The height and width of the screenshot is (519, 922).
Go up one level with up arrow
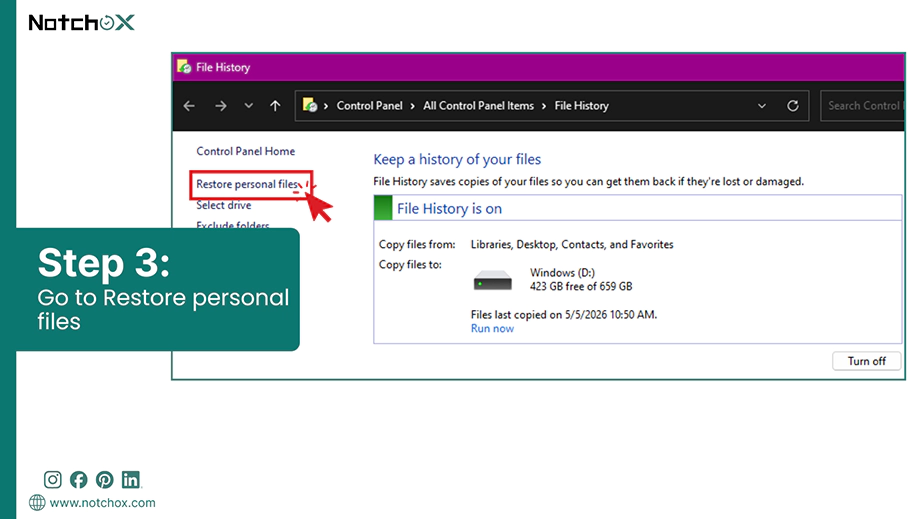point(275,106)
